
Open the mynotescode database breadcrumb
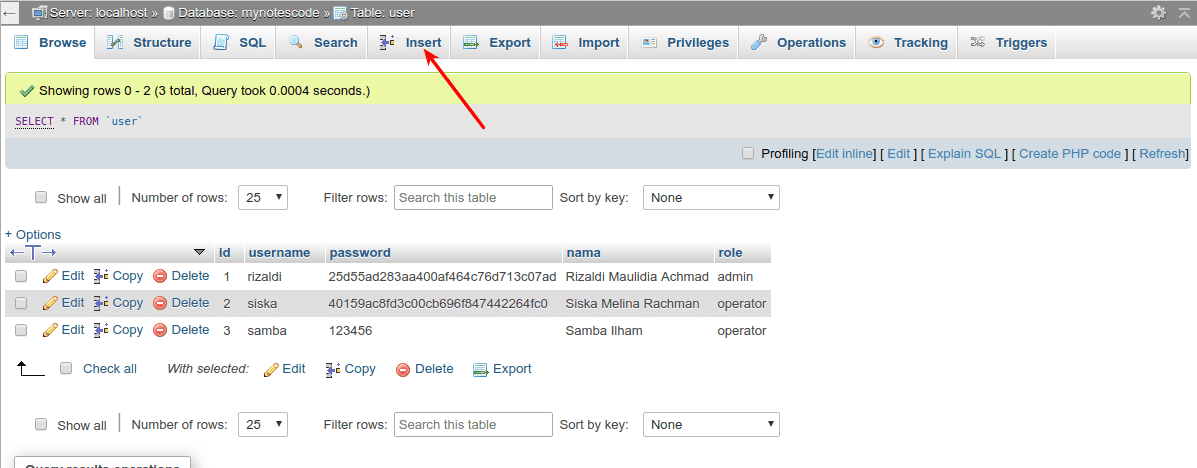point(250,13)
